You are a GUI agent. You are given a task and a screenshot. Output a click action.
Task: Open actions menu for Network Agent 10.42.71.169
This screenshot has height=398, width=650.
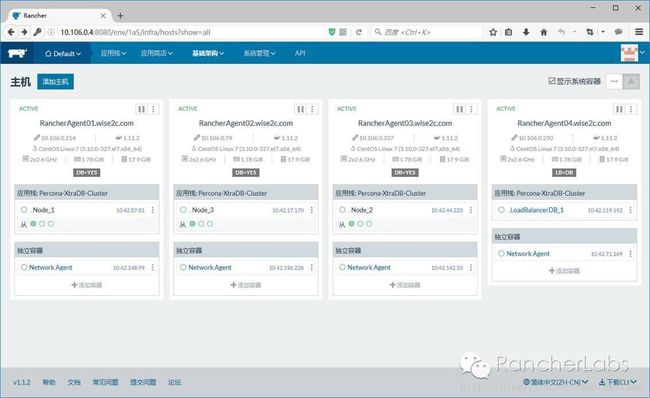tap(631, 254)
